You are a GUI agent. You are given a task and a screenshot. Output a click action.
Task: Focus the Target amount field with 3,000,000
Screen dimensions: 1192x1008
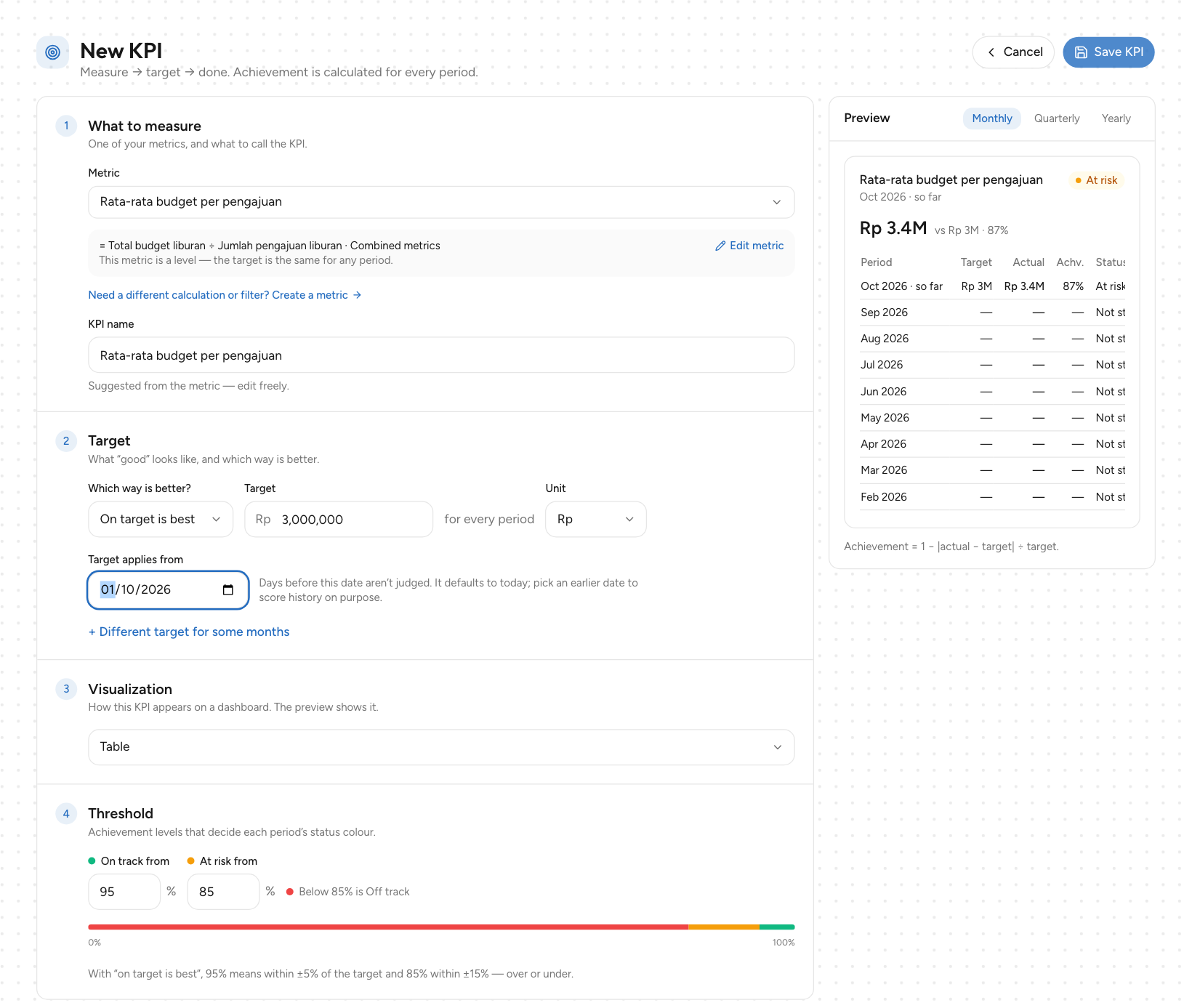pyautogui.click(x=339, y=520)
